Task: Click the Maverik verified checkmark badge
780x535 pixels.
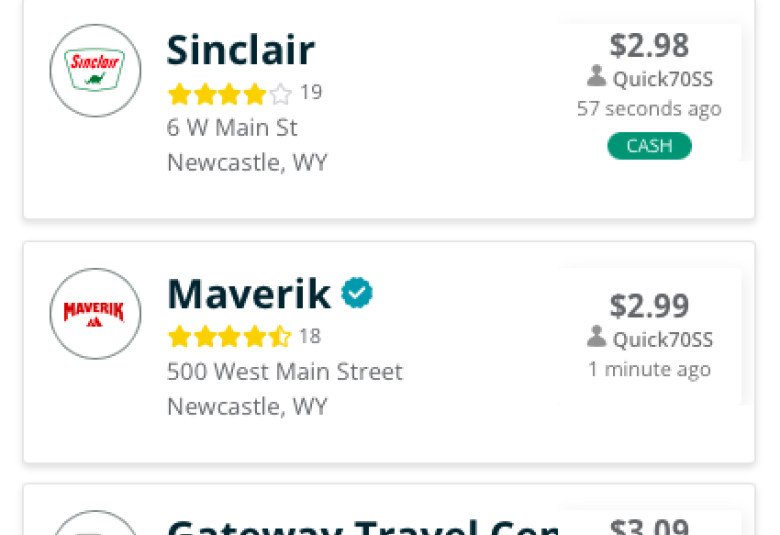Action: [357, 293]
